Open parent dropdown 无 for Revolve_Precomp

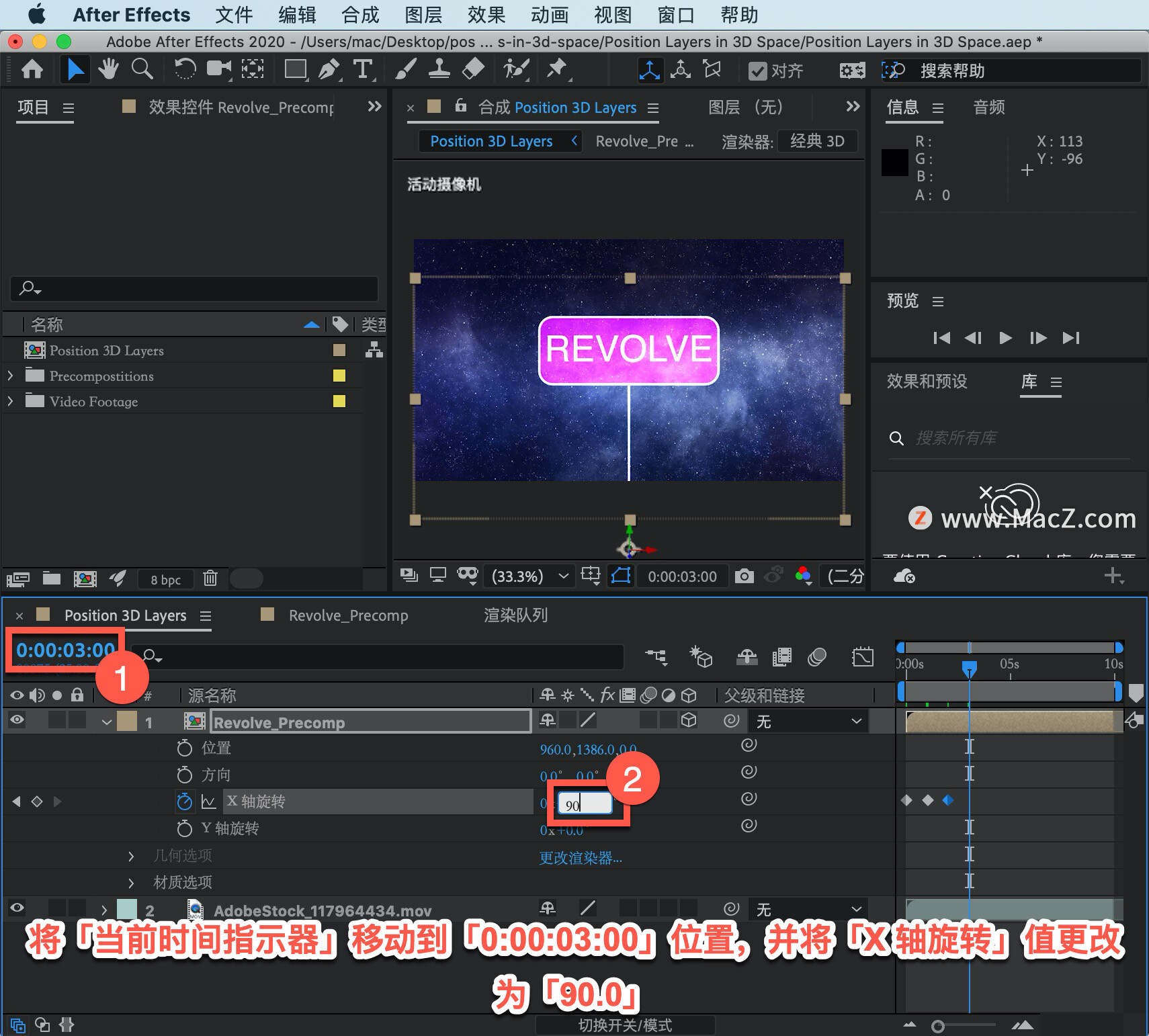click(809, 722)
